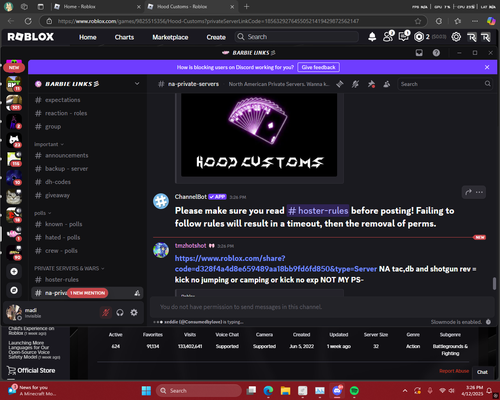
Task: Click the Discord chat scrollbar thumb
Action: 494,284
